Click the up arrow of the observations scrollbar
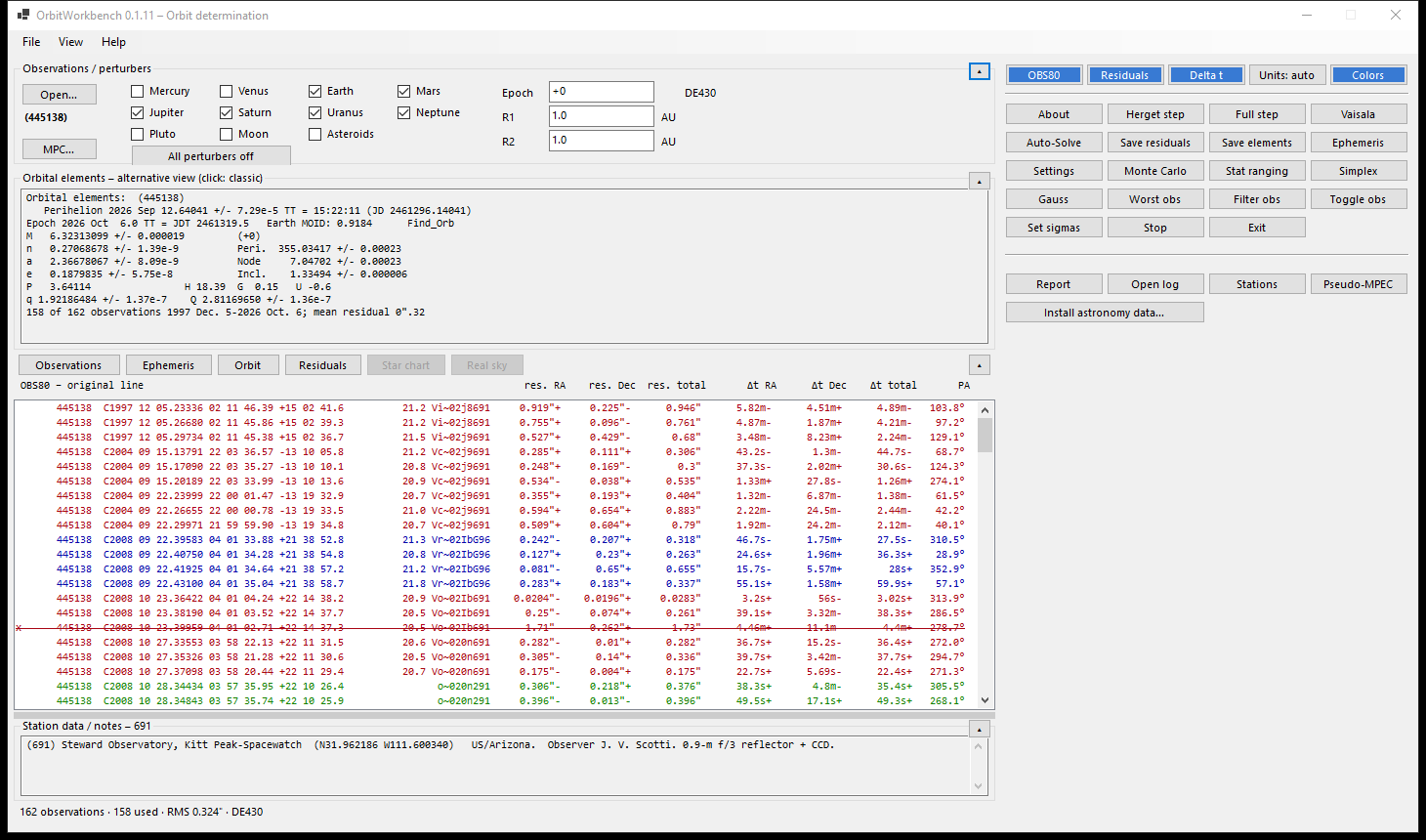This screenshot has height=840, width=1426. tap(985, 410)
